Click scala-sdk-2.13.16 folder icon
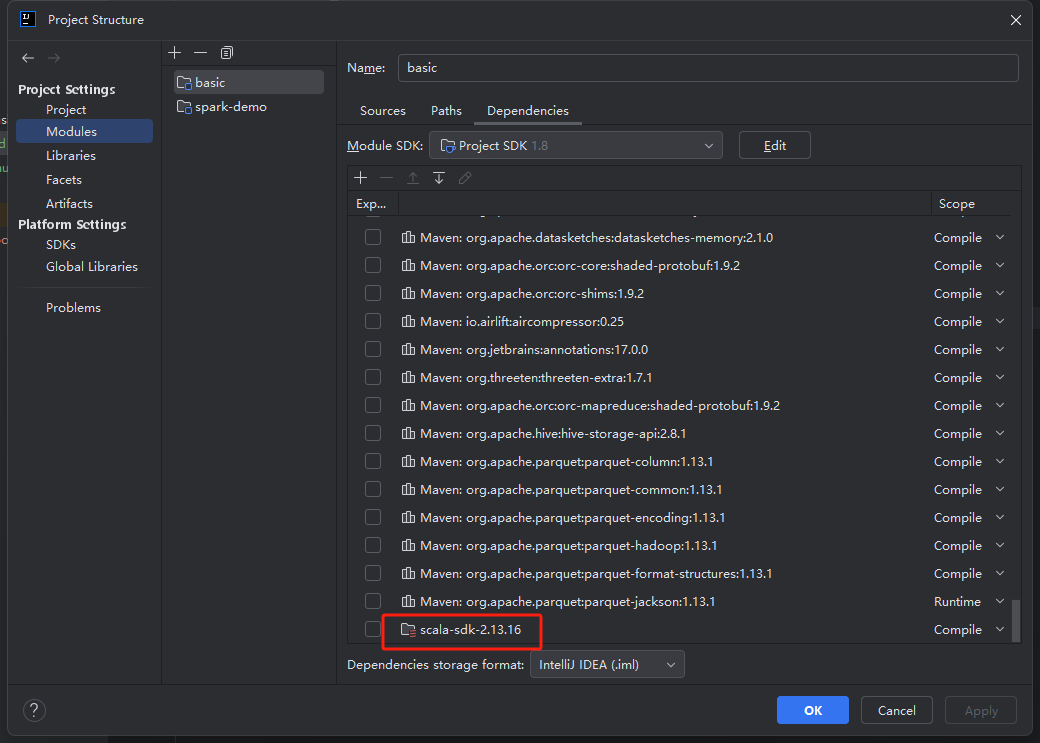Viewport: 1040px width, 743px height. tap(409, 630)
